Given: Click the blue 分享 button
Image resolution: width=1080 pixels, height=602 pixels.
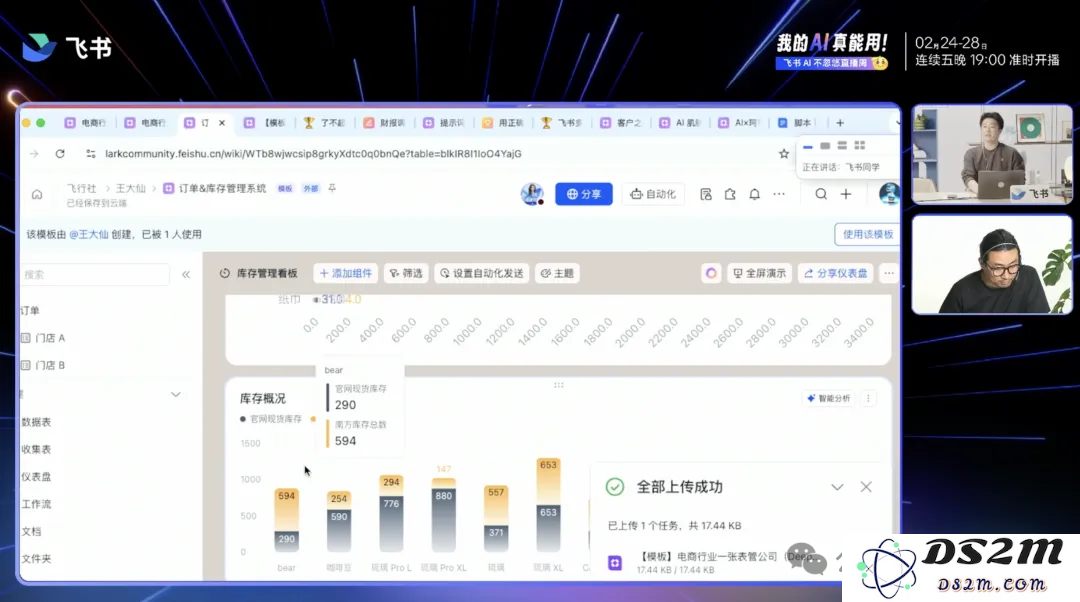Looking at the screenshot, I should 583,194.
